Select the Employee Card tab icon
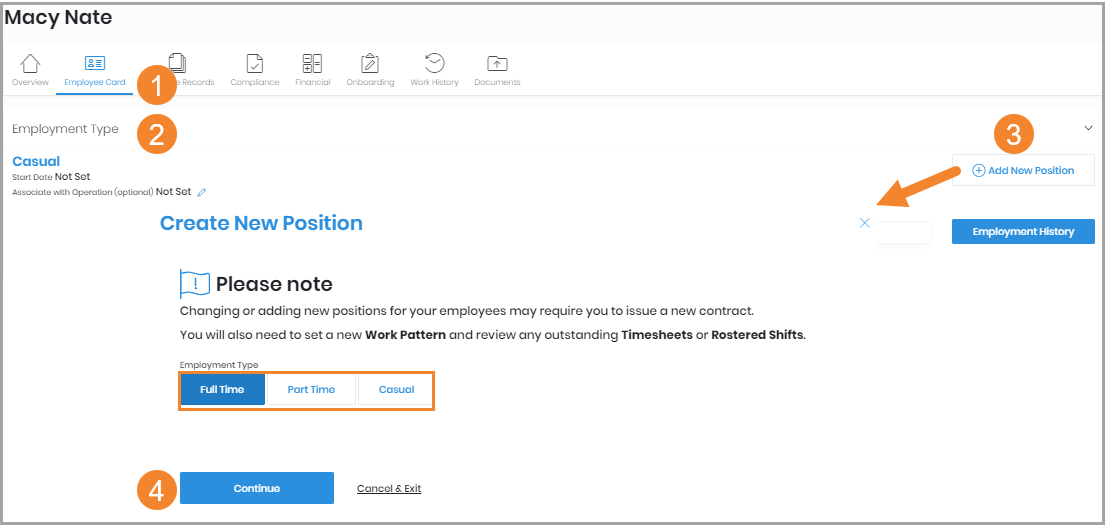The image size is (1105, 525). [x=95, y=64]
